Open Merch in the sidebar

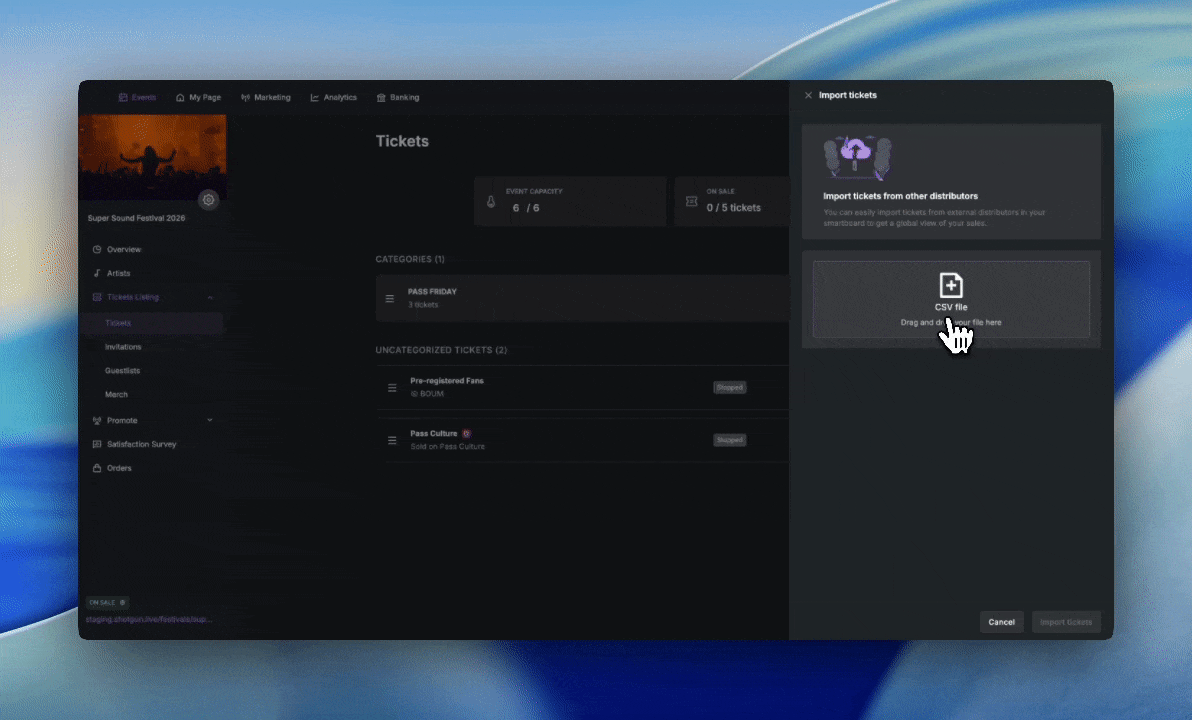pos(116,395)
